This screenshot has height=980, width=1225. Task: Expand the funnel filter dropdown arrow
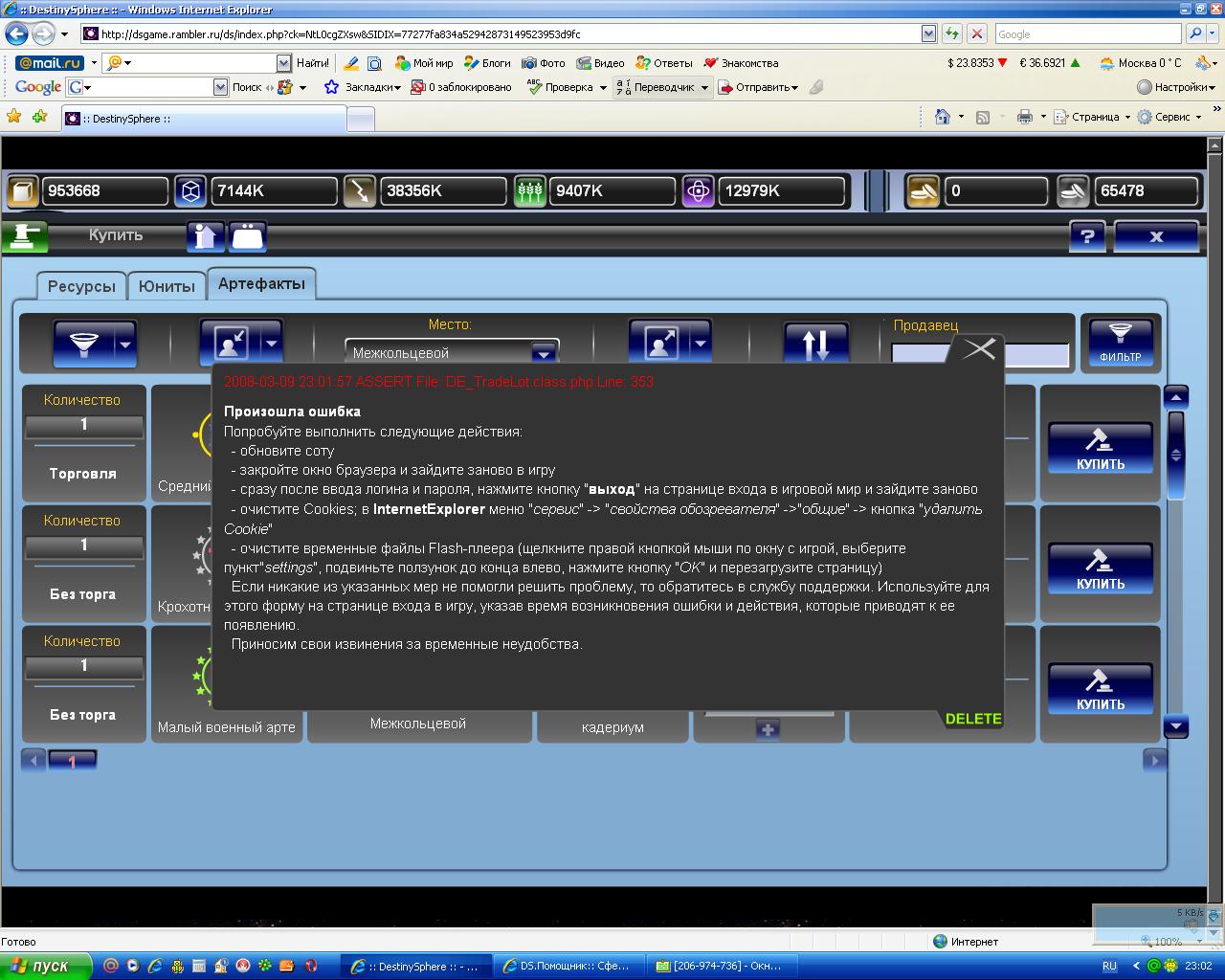[x=125, y=344]
